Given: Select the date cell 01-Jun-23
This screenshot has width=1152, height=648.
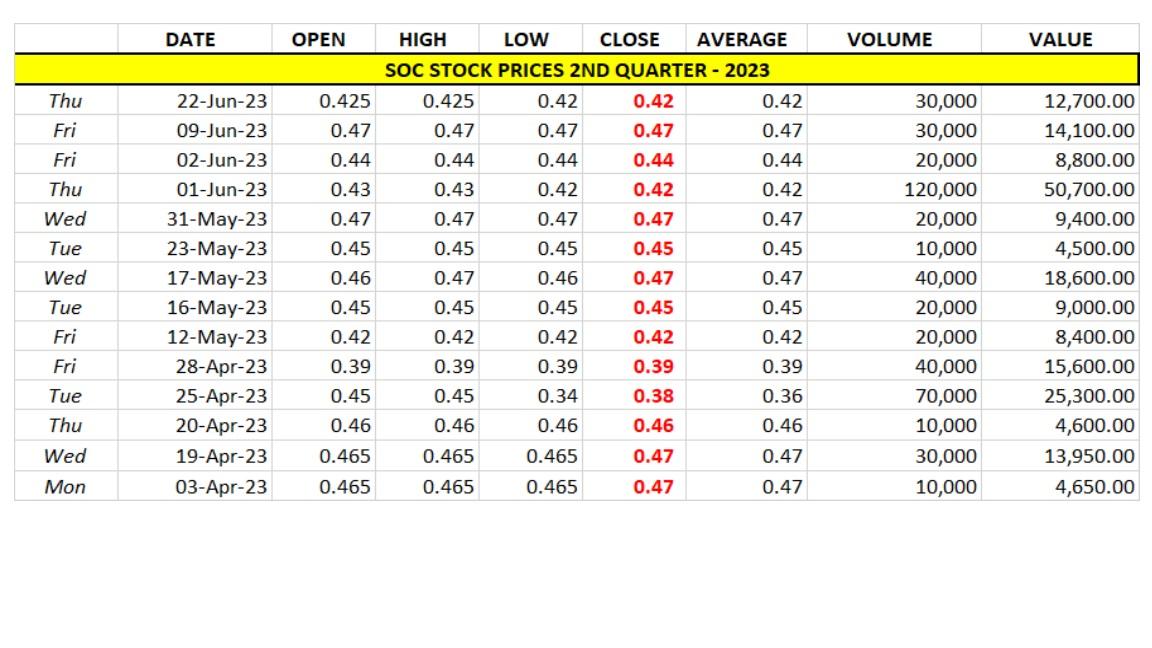Looking at the screenshot, I should [x=219, y=188].
